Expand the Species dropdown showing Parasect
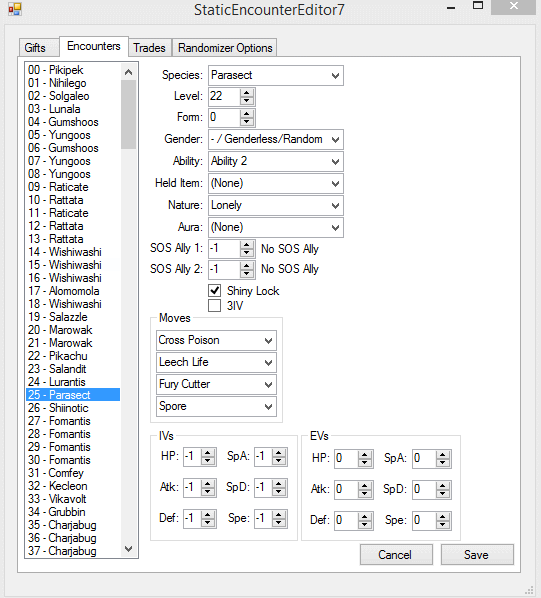Image resolution: width=541 pixels, height=598 pixels. tap(276, 76)
